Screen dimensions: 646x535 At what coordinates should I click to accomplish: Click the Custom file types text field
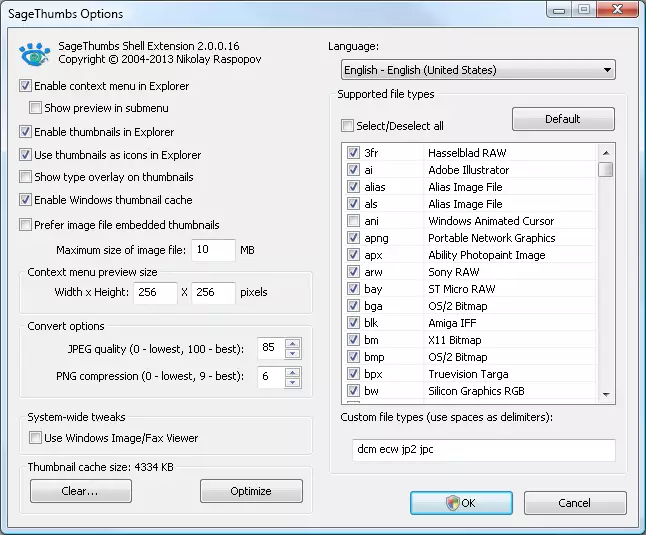coord(484,450)
